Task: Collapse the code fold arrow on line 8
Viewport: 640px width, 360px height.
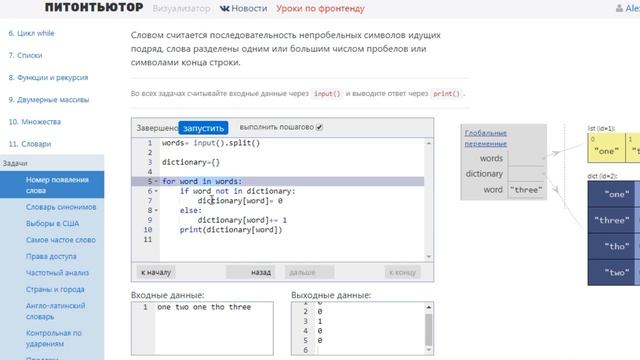Action: point(156,211)
